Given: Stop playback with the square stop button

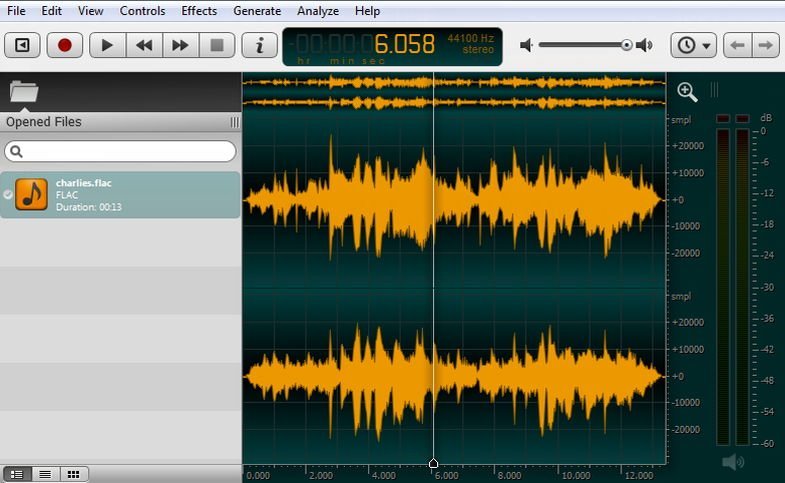Looking at the screenshot, I should (x=216, y=45).
